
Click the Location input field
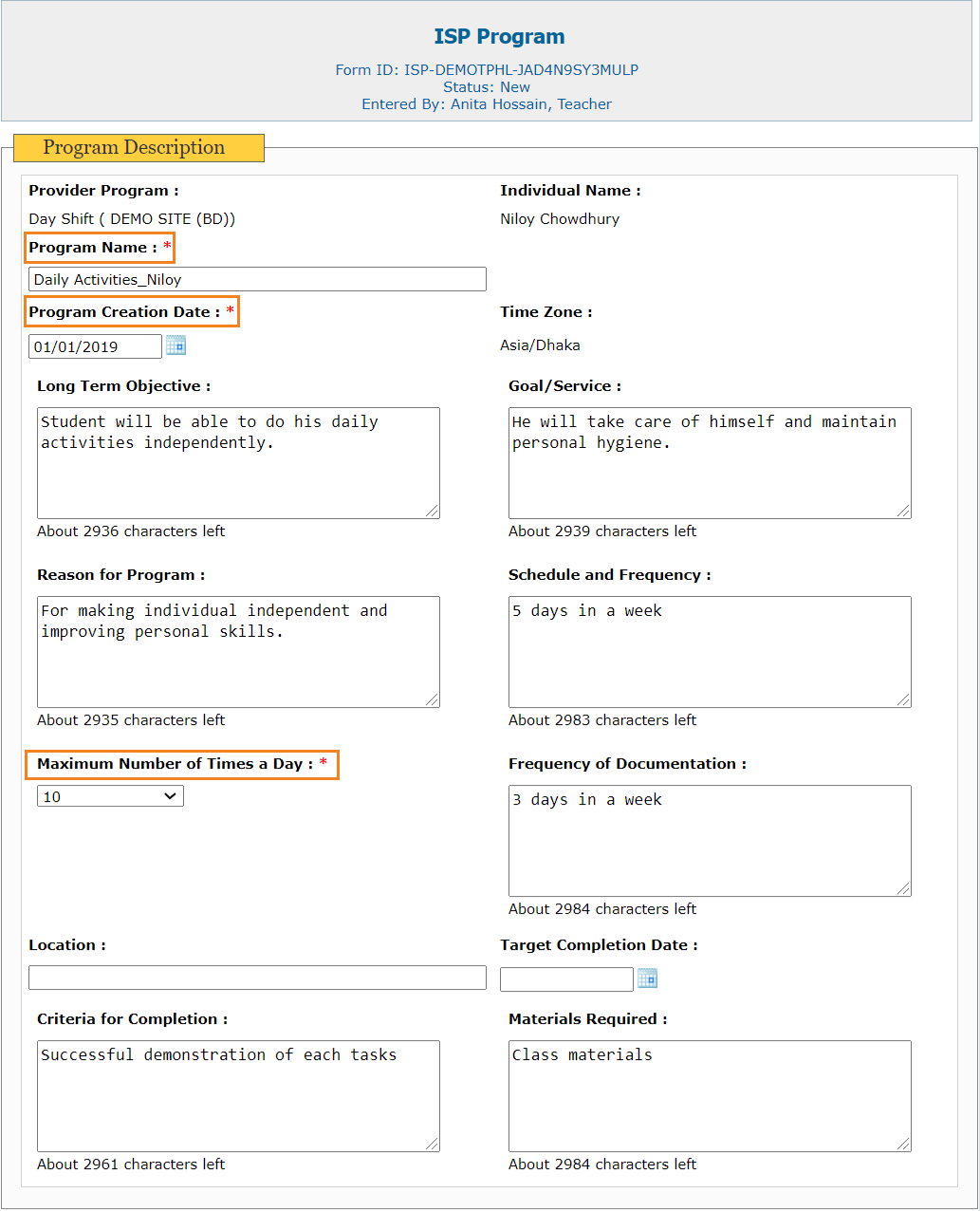tap(257, 978)
